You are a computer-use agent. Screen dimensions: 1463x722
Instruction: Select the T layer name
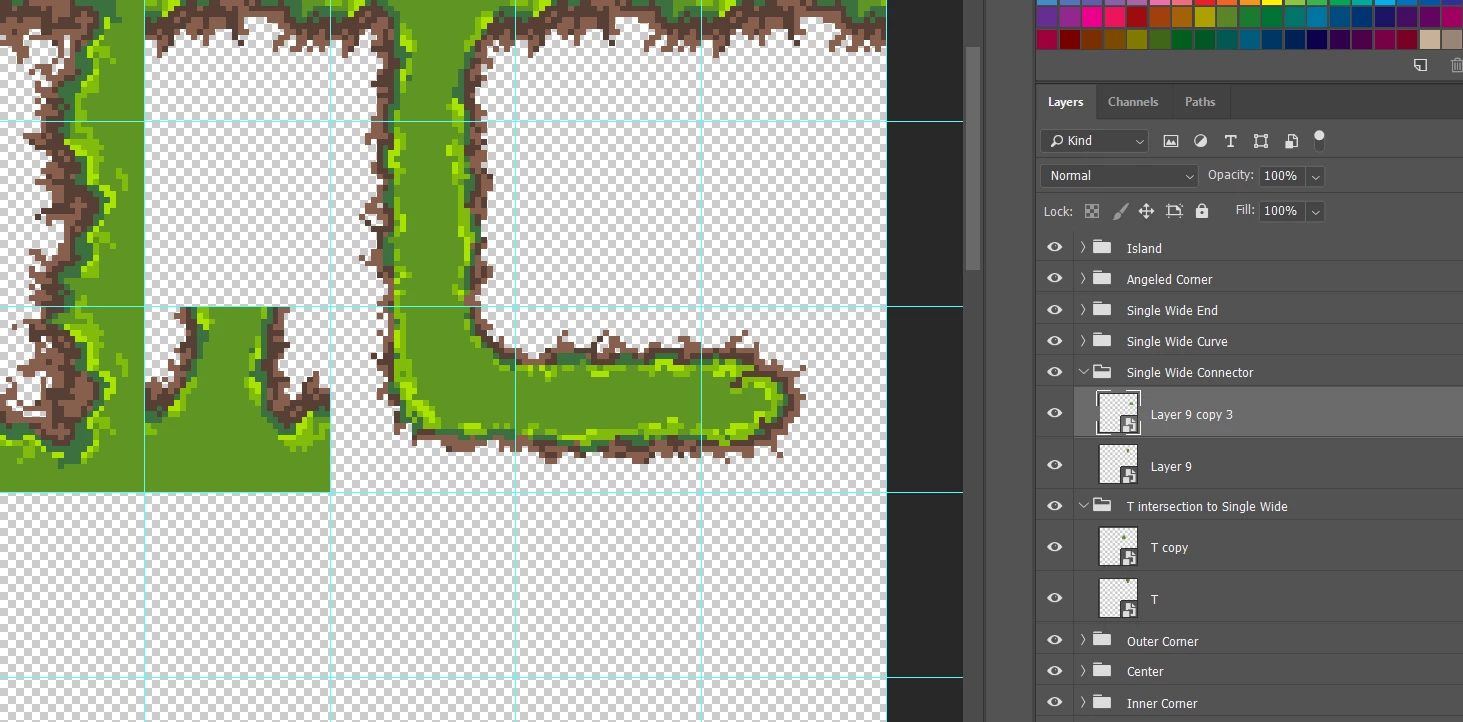click(1154, 599)
